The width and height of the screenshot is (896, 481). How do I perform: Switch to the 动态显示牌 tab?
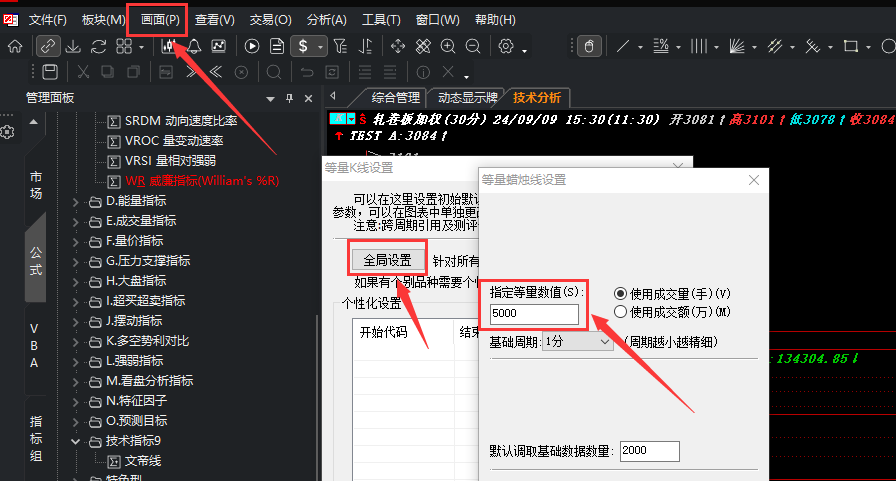click(x=467, y=98)
